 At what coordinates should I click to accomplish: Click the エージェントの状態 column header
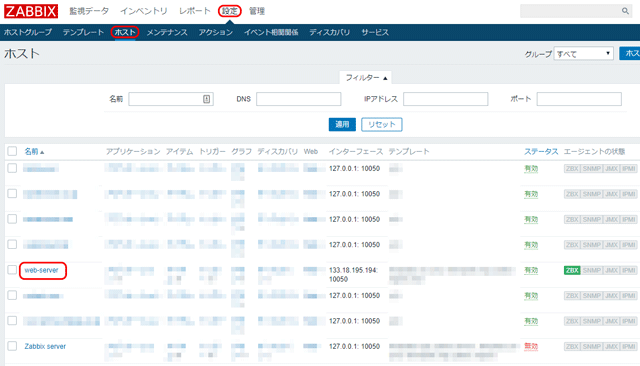594,151
